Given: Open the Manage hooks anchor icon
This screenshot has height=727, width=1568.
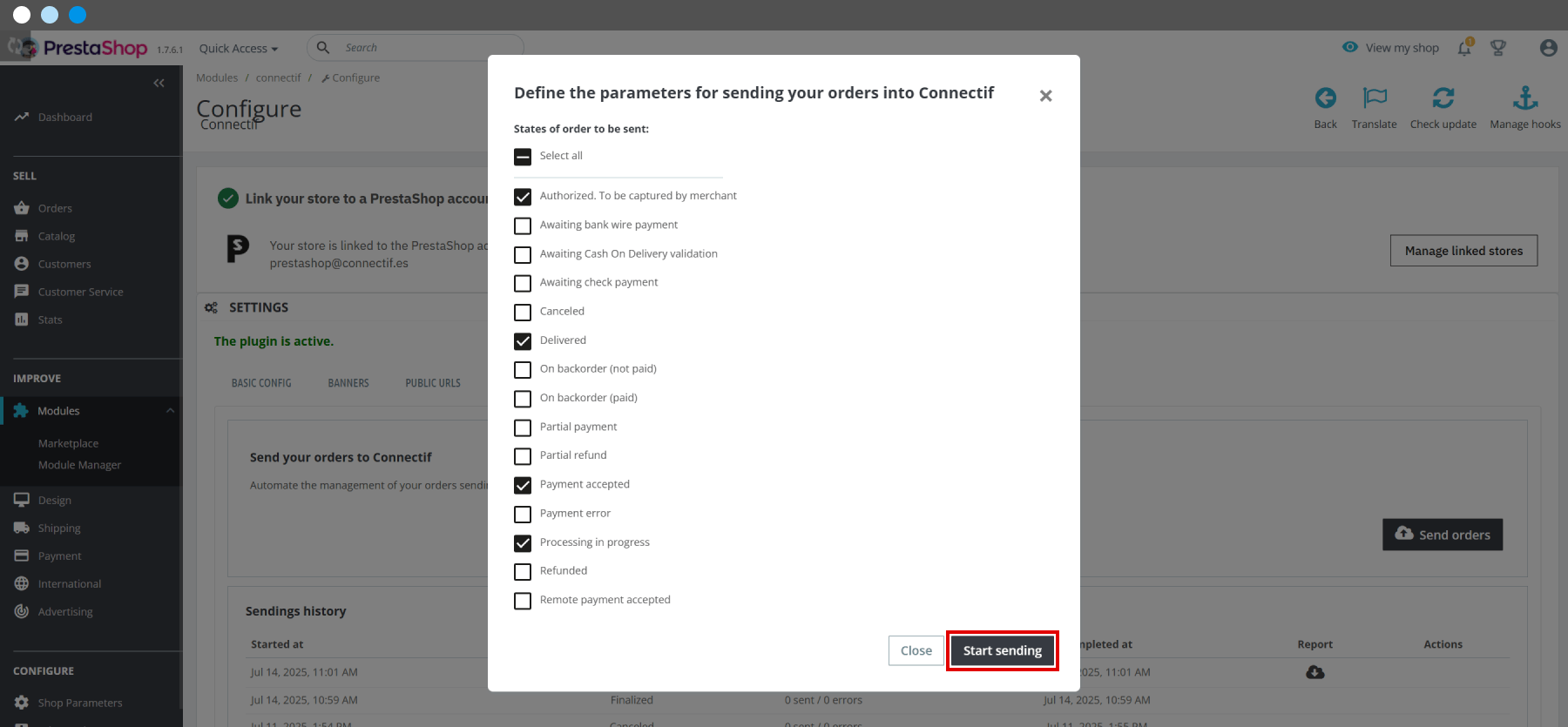Looking at the screenshot, I should 1525,98.
